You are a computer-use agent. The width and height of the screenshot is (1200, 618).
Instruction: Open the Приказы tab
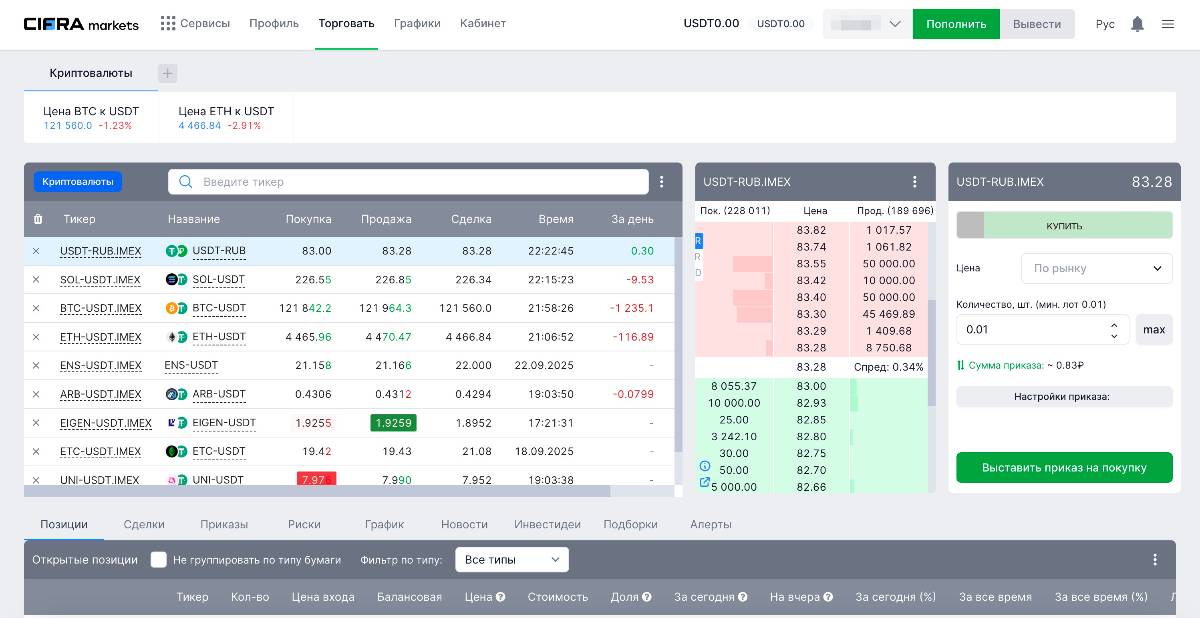pos(224,524)
